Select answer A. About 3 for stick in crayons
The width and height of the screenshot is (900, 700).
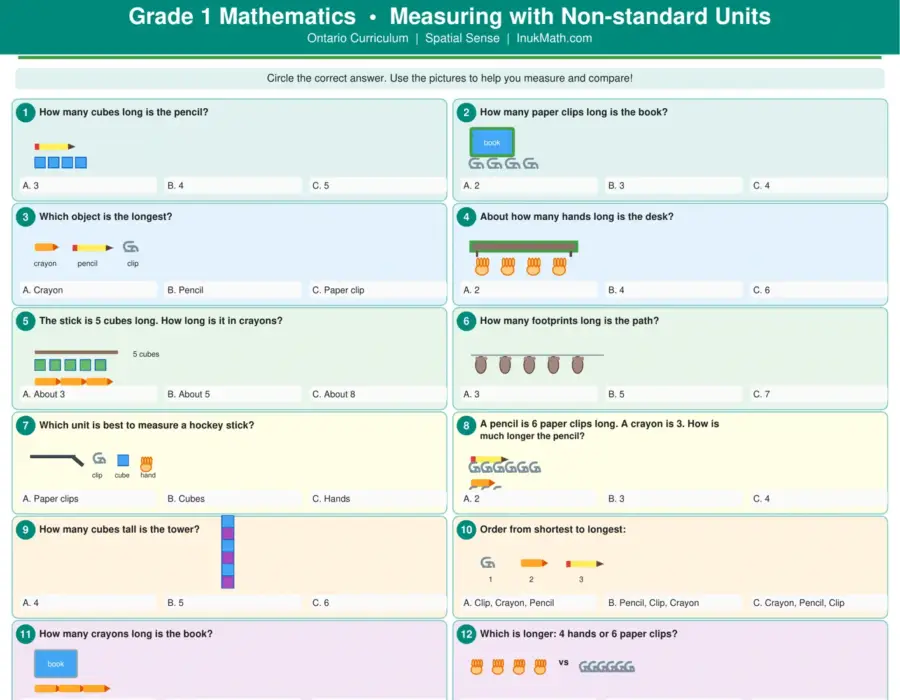[87, 394]
